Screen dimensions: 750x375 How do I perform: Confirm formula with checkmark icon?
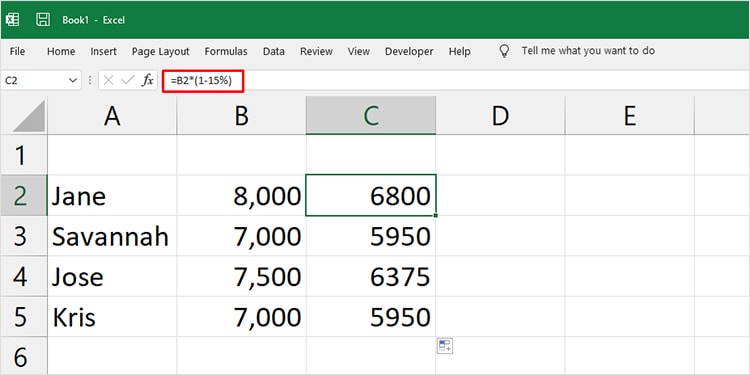[x=128, y=80]
